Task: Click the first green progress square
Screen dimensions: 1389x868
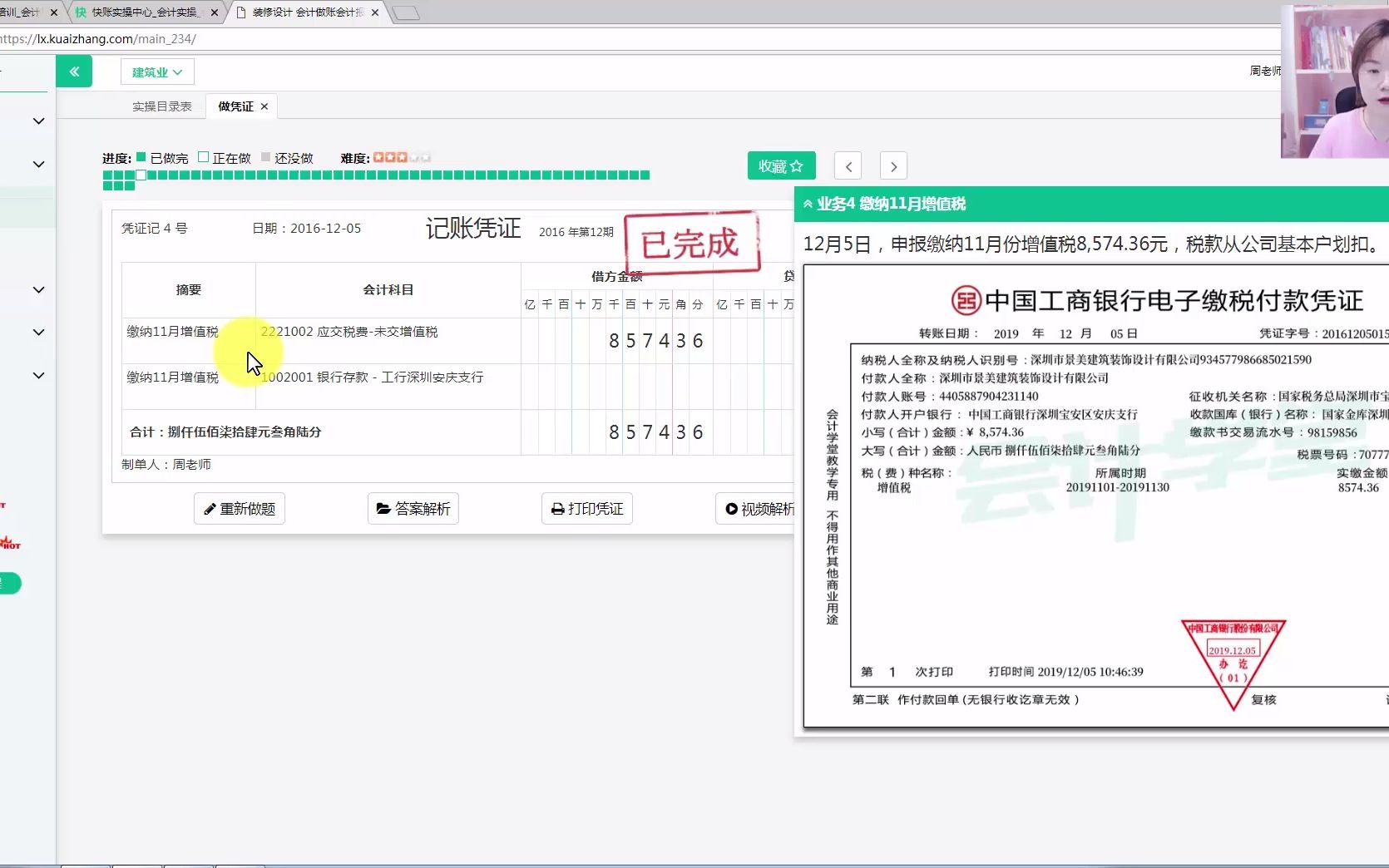Action: point(107,175)
